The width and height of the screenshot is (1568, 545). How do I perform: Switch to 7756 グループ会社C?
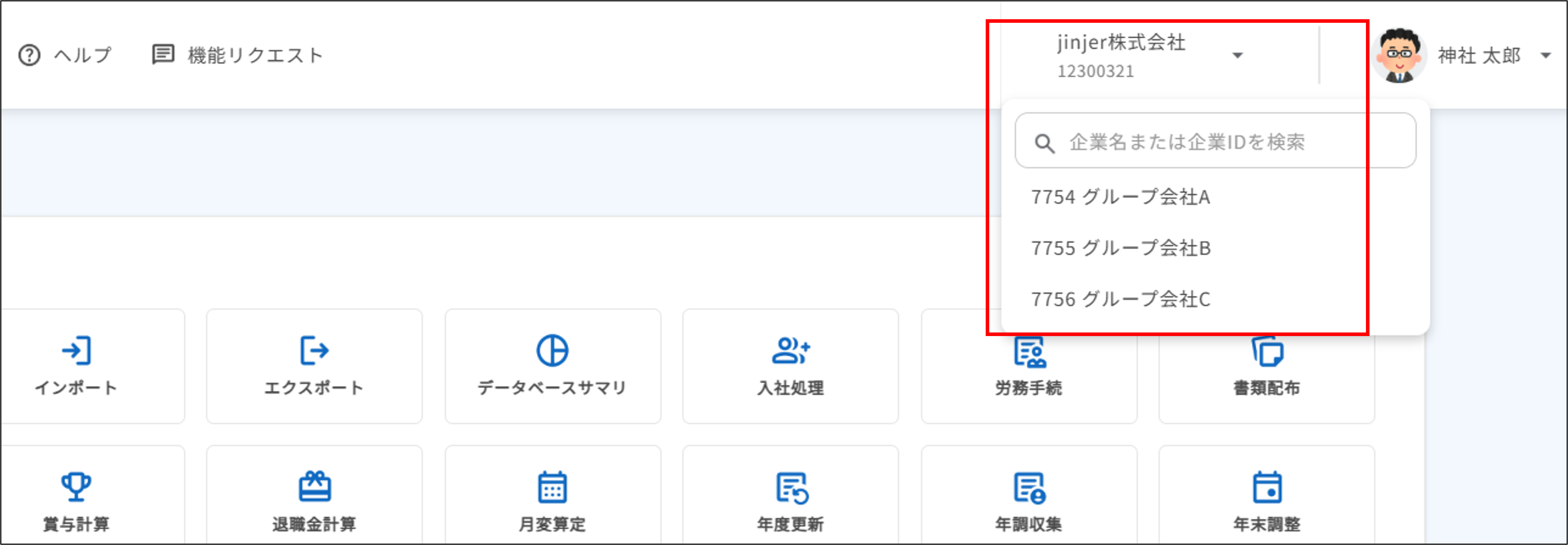click(1120, 298)
